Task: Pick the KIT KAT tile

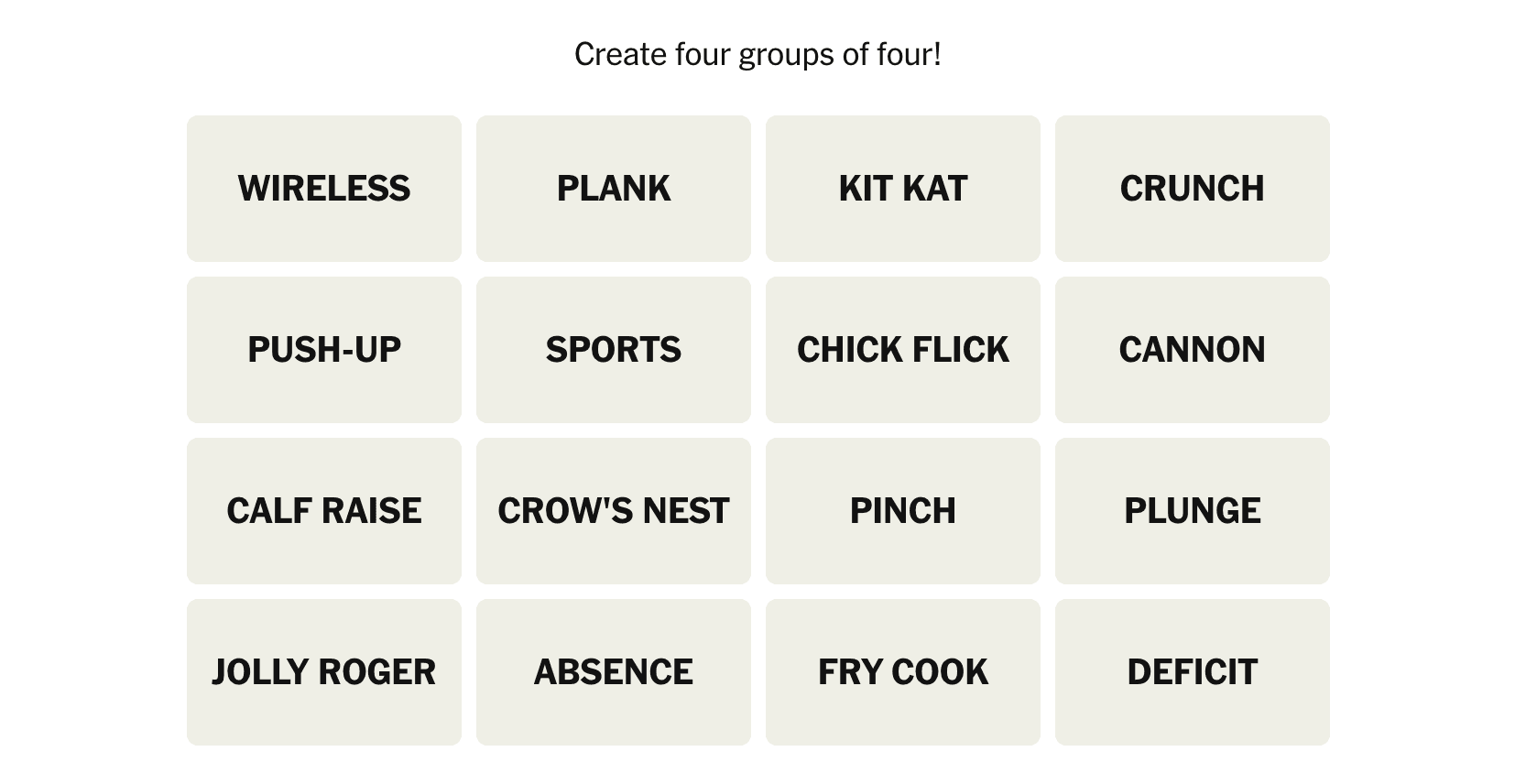Action: click(x=903, y=189)
